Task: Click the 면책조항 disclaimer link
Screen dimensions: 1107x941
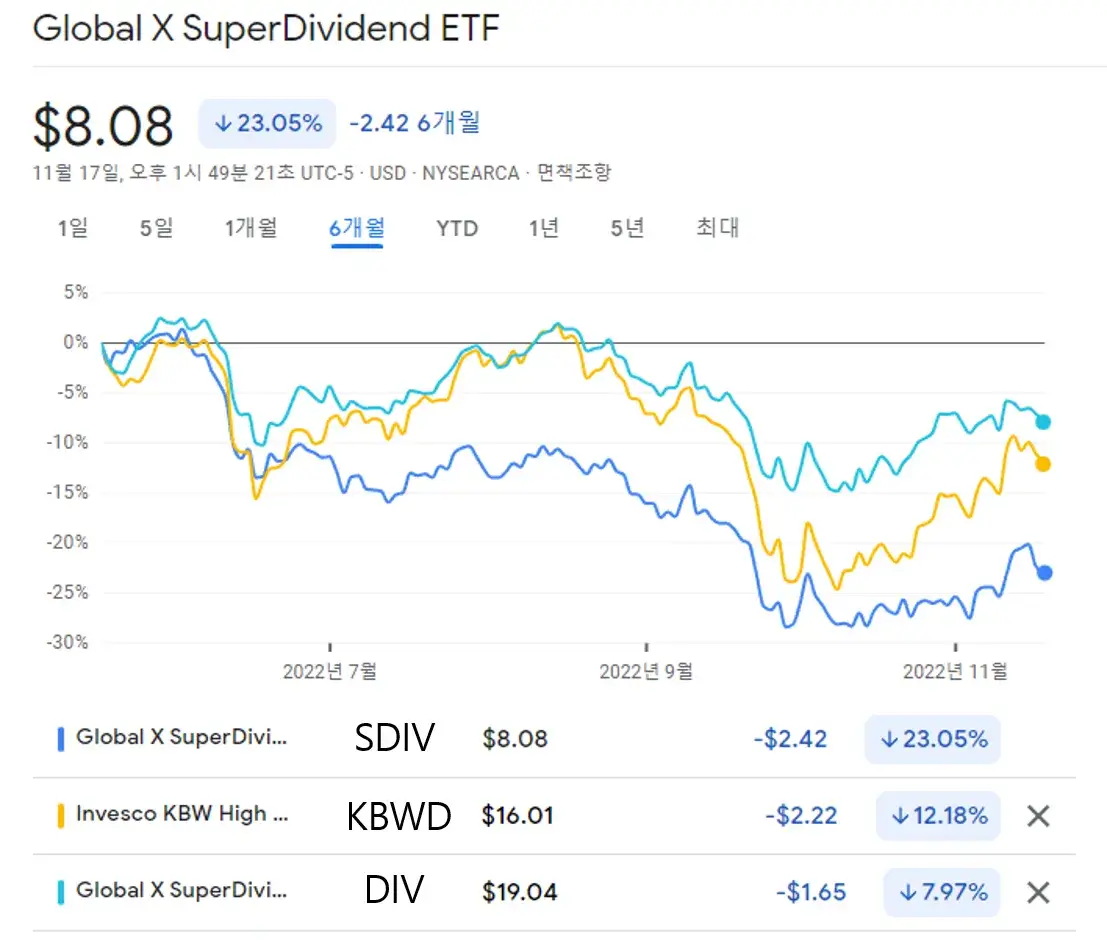Action: click(574, 172)
